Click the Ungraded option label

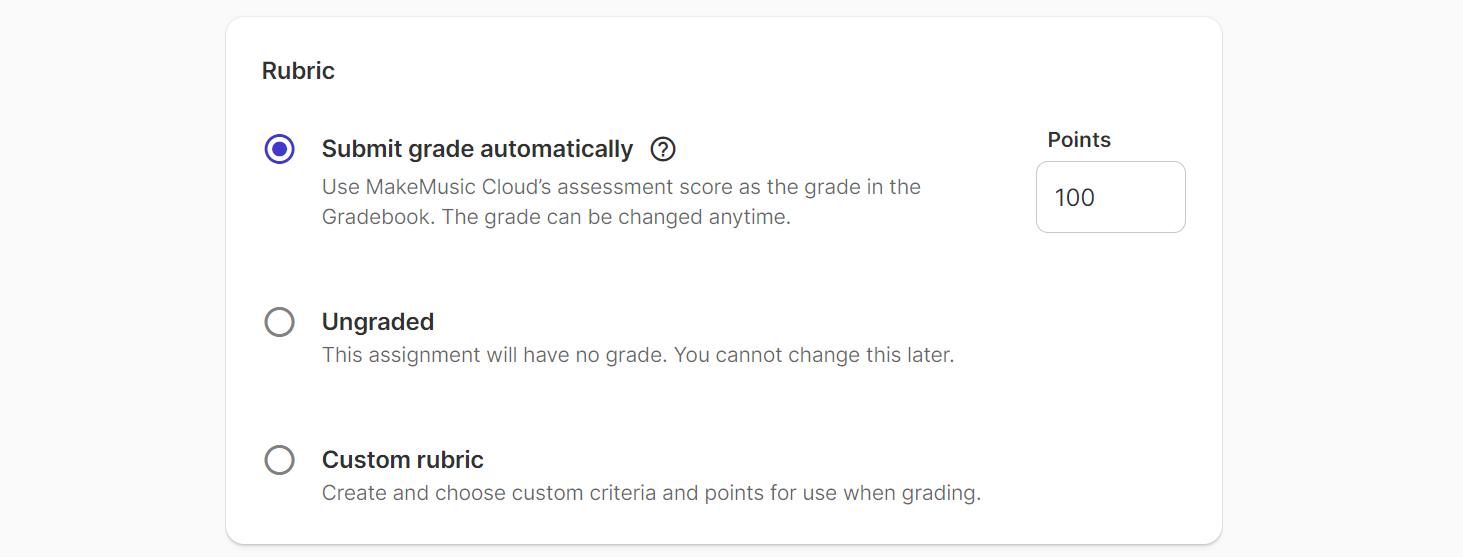(x=378, y=322)
